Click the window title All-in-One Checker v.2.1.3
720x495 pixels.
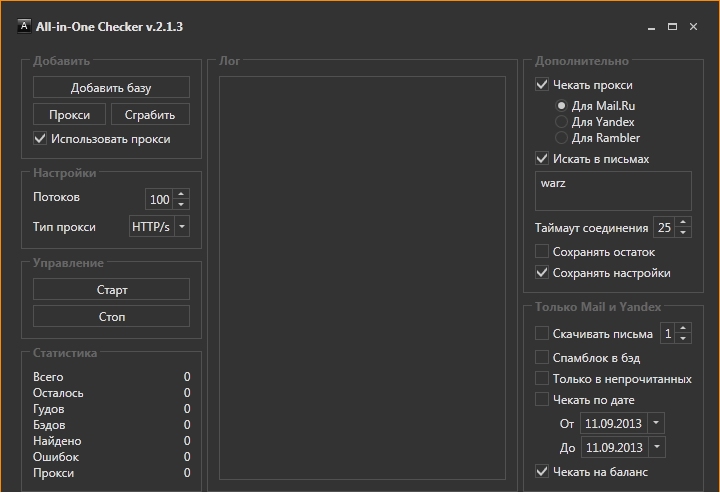[109, 27]
